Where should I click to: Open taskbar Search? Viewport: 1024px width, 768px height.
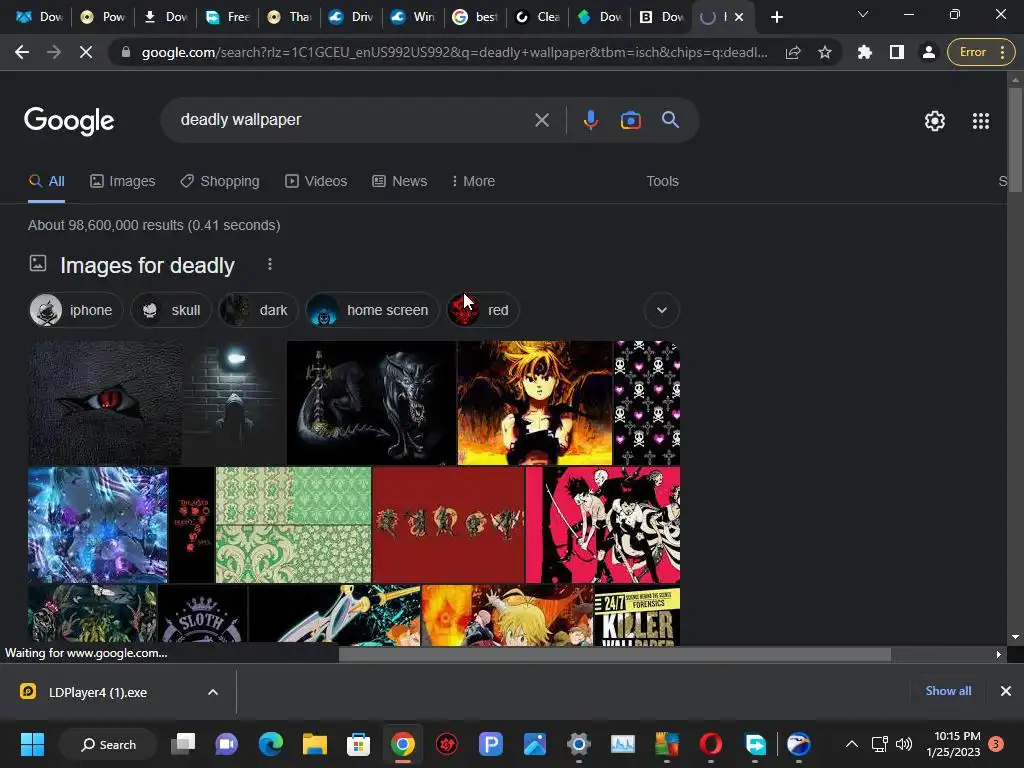click(x=108, y=744)
